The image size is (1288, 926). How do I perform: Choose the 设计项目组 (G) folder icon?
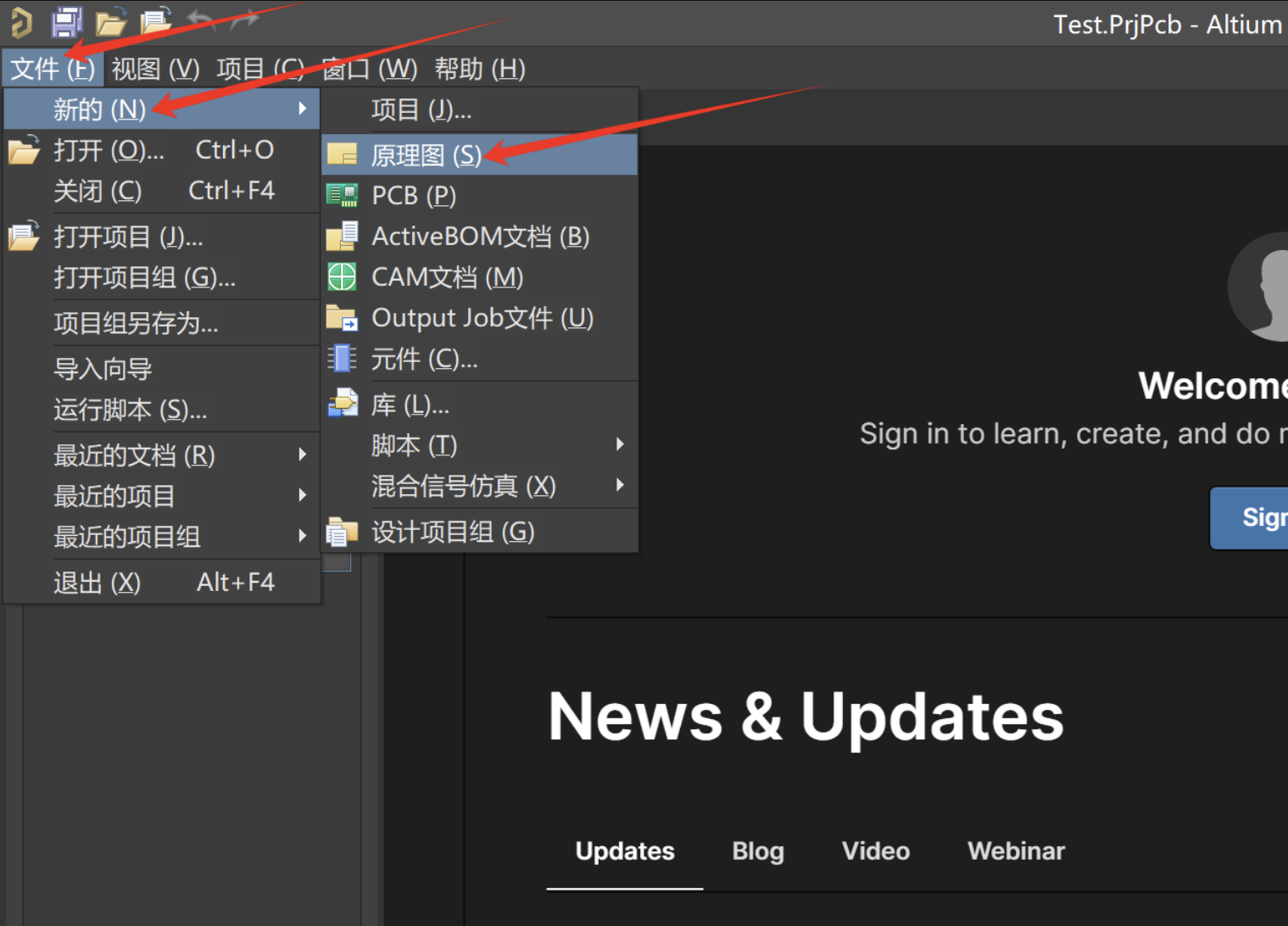(342, 532)
